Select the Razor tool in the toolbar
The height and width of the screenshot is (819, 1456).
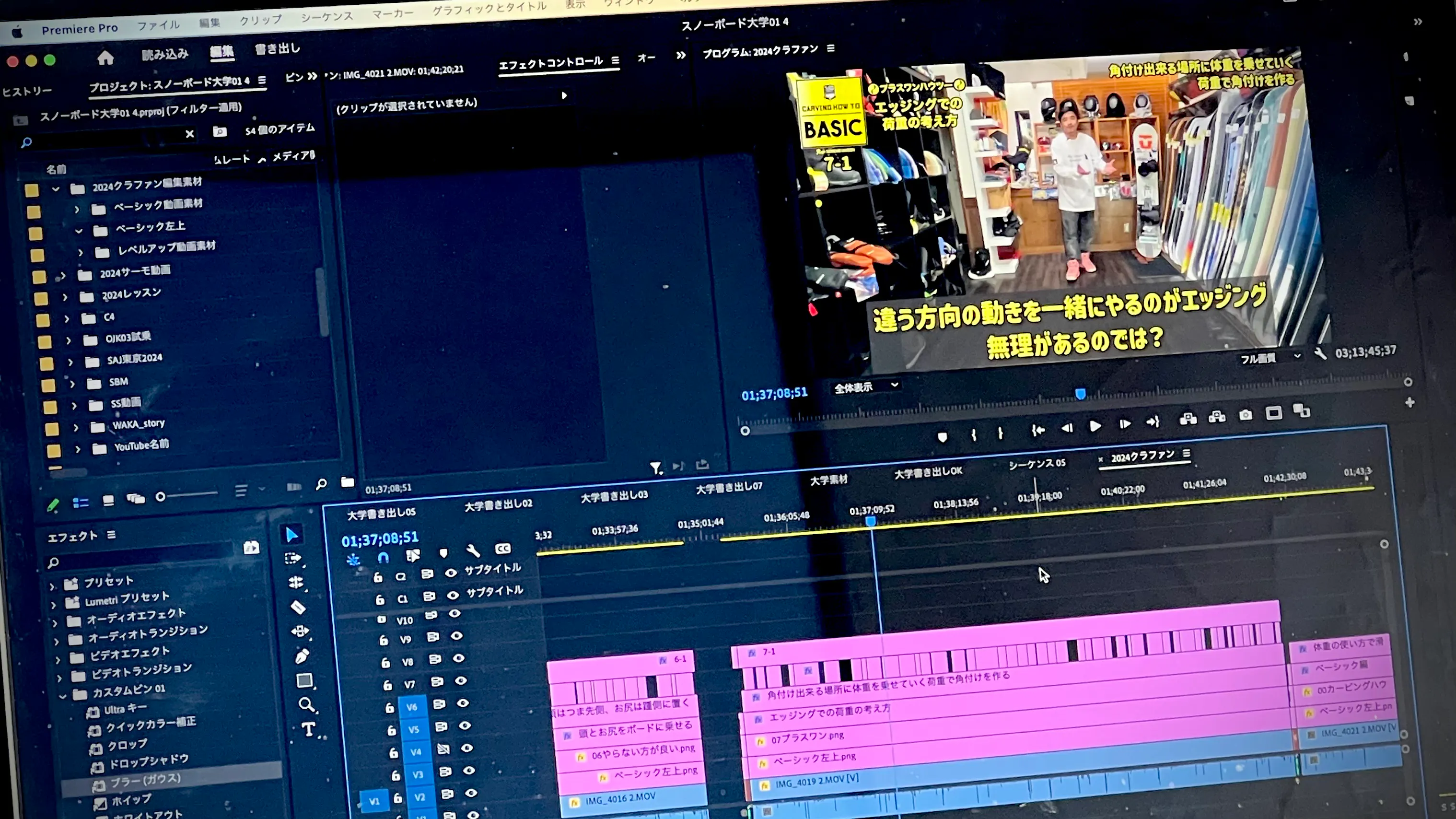click(x=298, y=607)
